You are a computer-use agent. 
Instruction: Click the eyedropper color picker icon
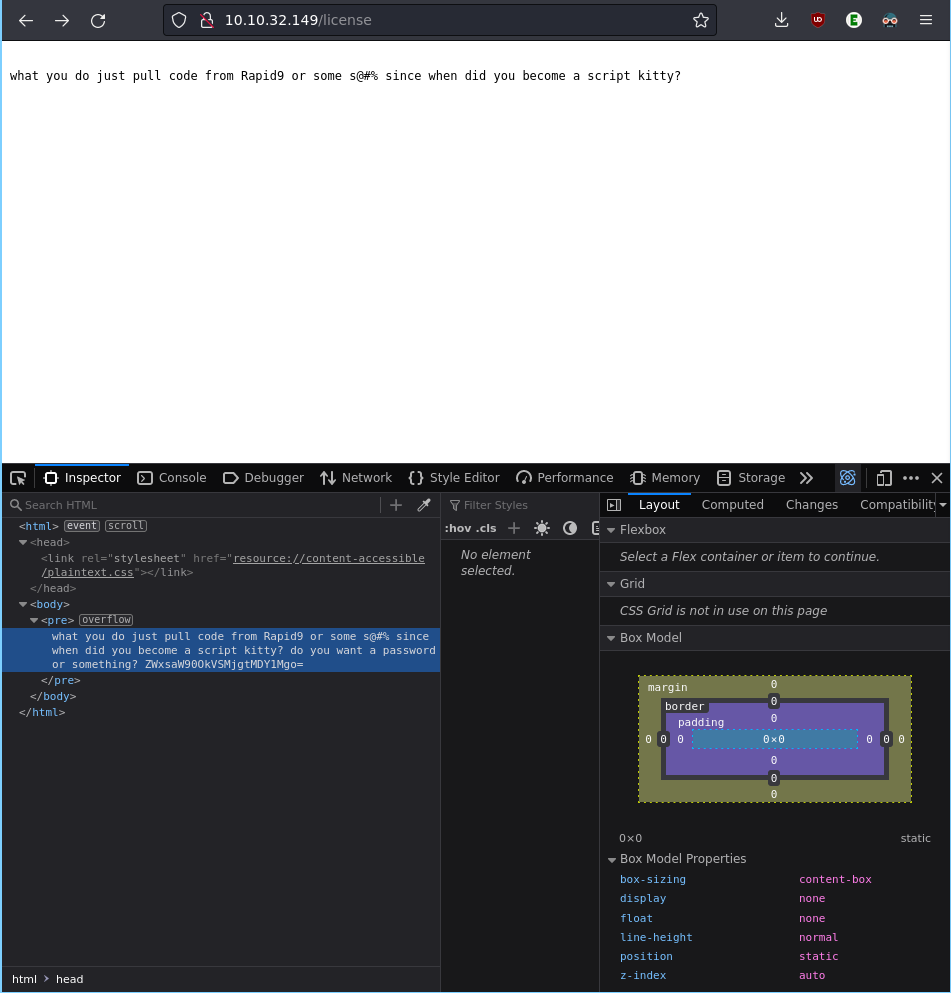point(424,505)
